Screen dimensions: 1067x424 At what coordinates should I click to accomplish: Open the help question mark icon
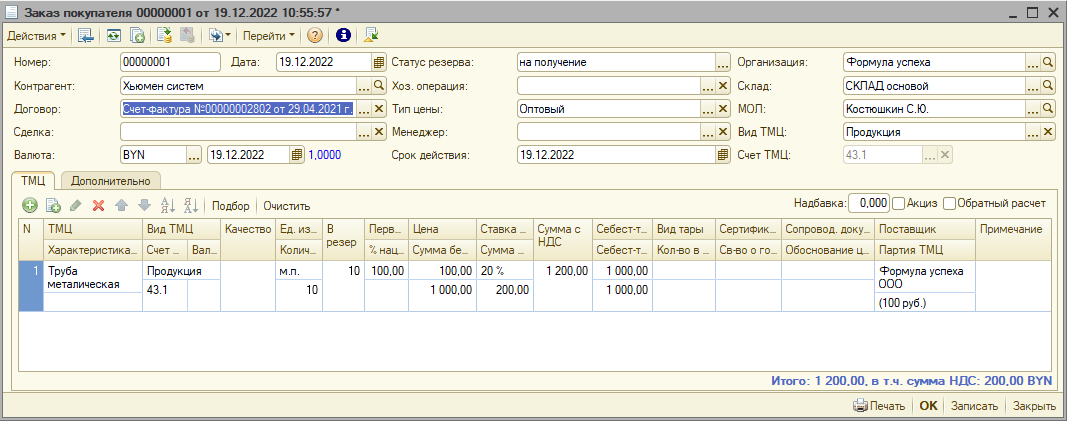[x=315, y=36]
